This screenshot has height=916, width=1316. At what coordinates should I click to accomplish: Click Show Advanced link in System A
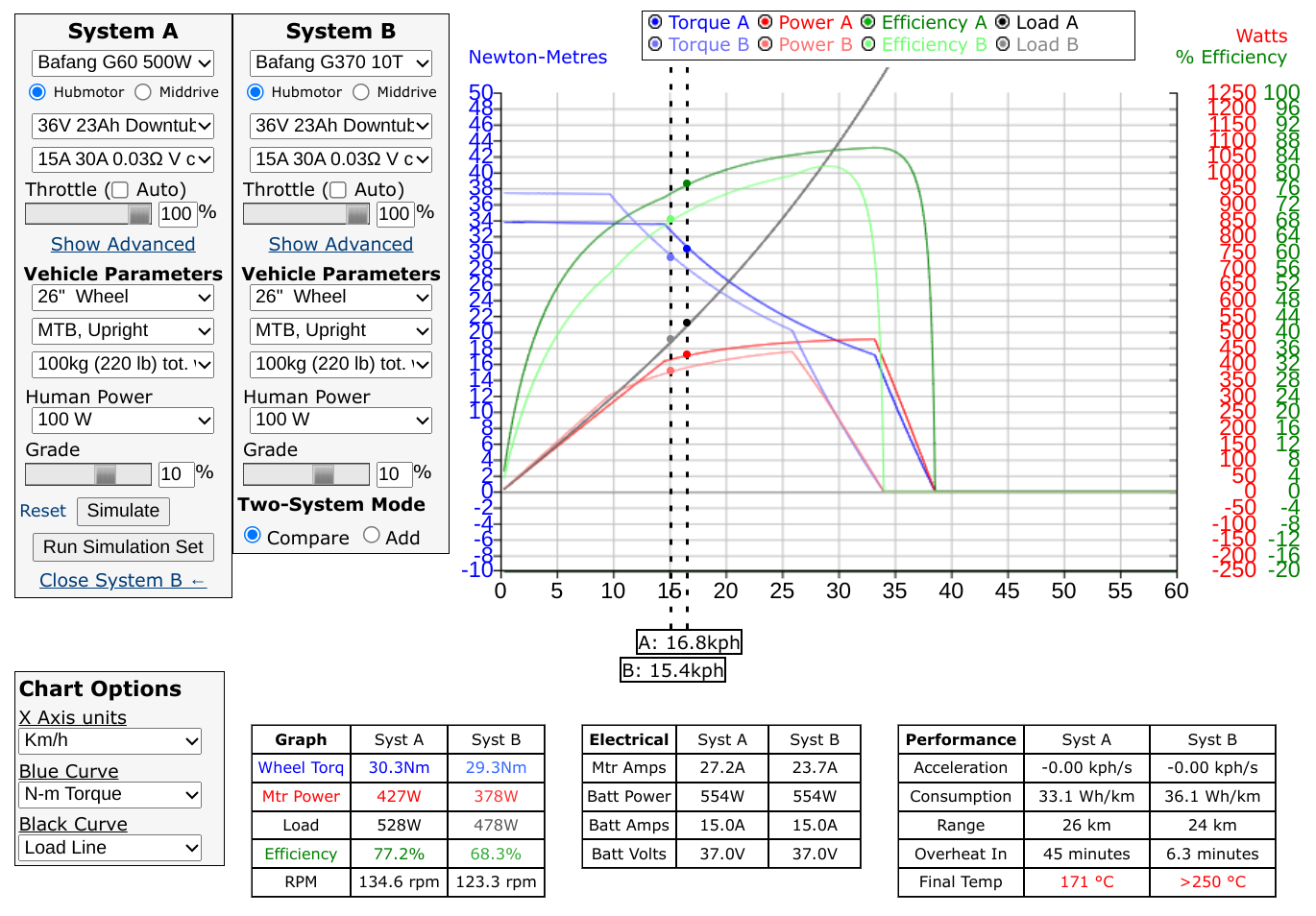point(123,245)
